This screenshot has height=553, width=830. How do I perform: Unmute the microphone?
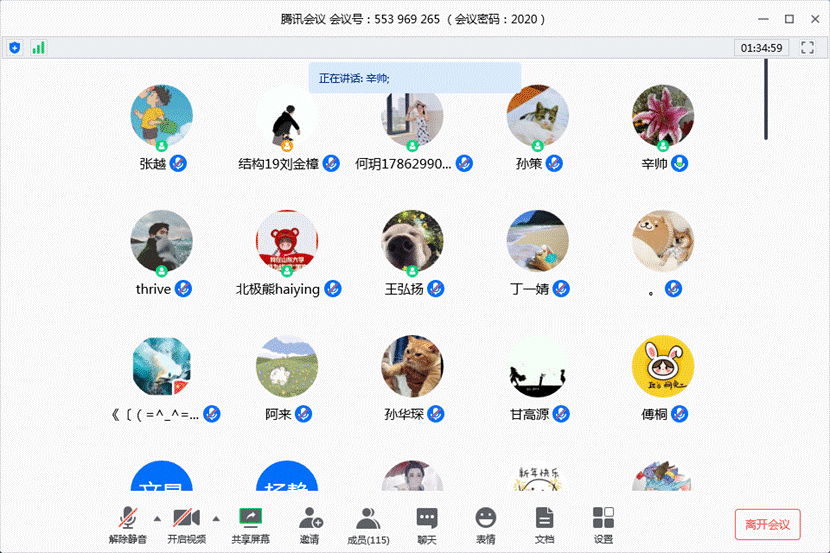coord(127,524)
